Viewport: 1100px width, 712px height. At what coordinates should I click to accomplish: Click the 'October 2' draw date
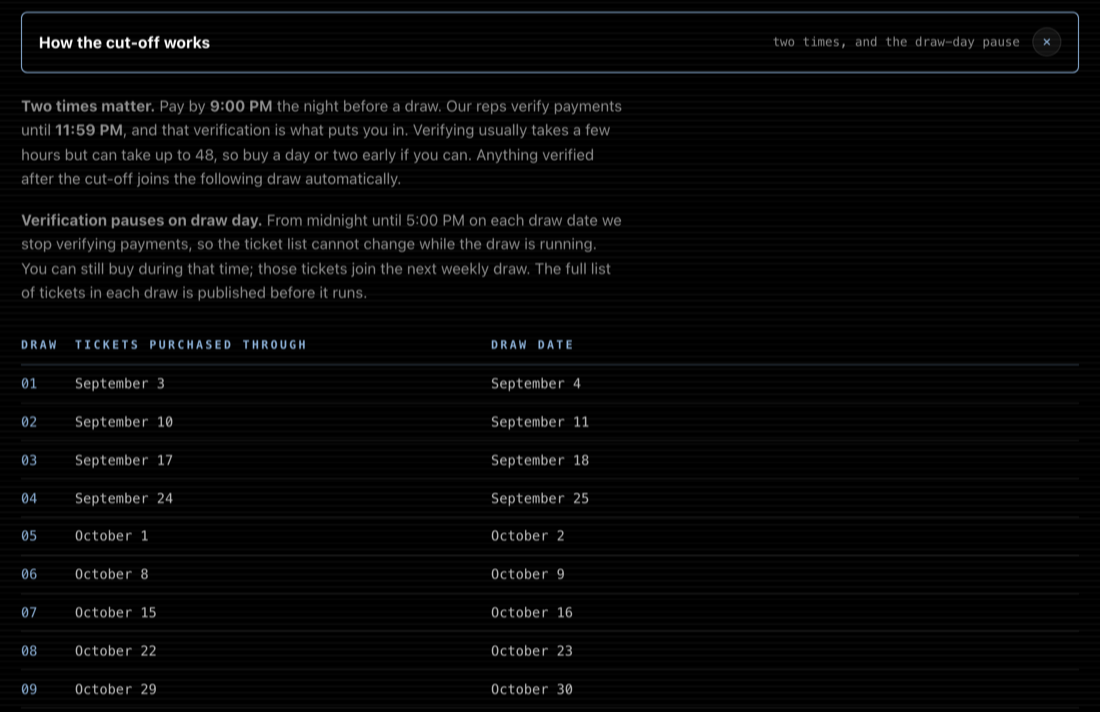528,536
